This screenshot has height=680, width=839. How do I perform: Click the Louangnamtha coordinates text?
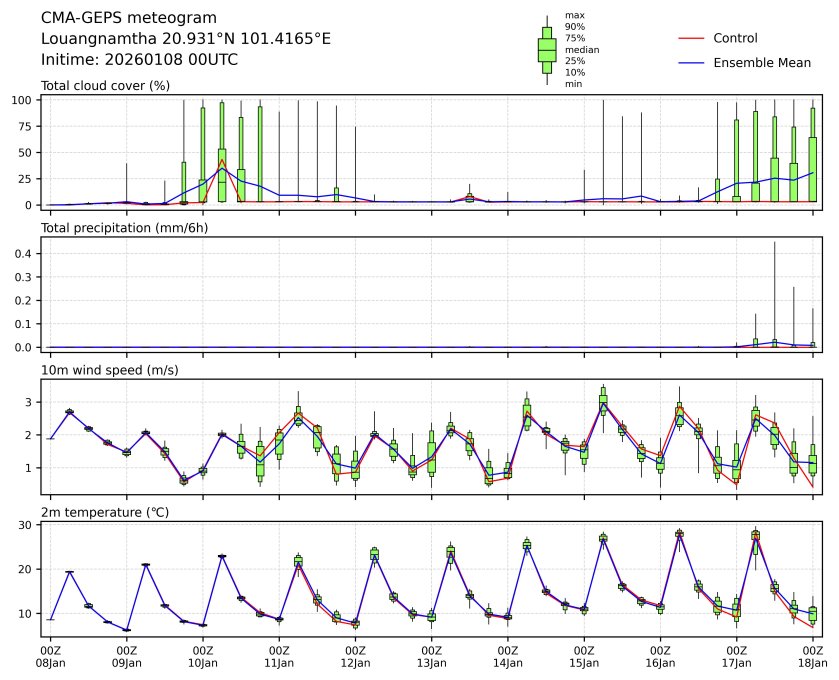coord(185,39)
